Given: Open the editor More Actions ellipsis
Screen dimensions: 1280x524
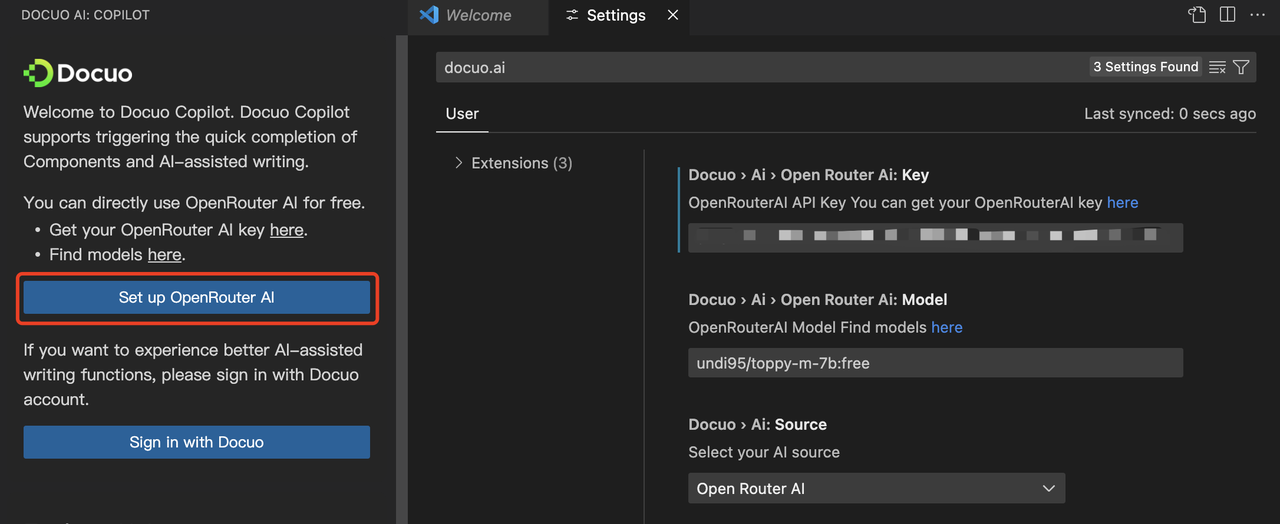Looking at the screenshot, I should tap(1257, 15).
